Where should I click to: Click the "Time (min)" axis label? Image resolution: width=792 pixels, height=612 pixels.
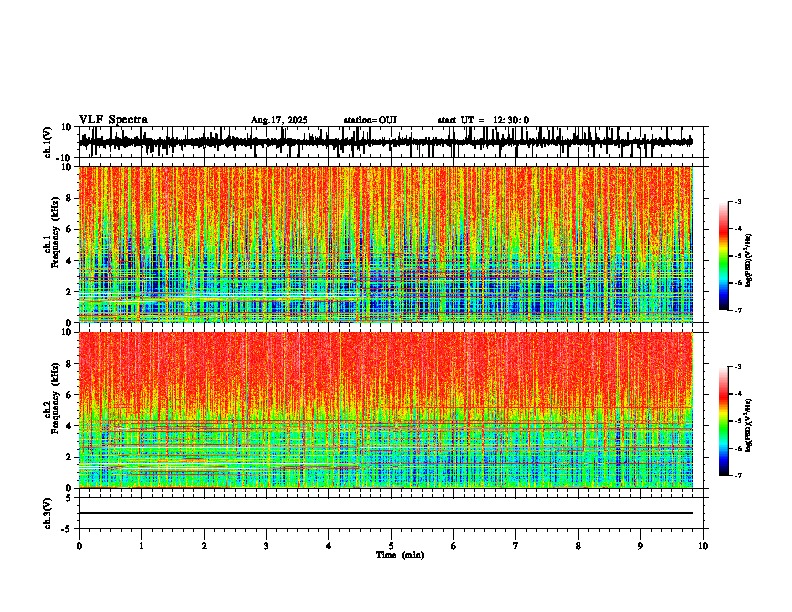pyautogui.click(x=400, y=555)
